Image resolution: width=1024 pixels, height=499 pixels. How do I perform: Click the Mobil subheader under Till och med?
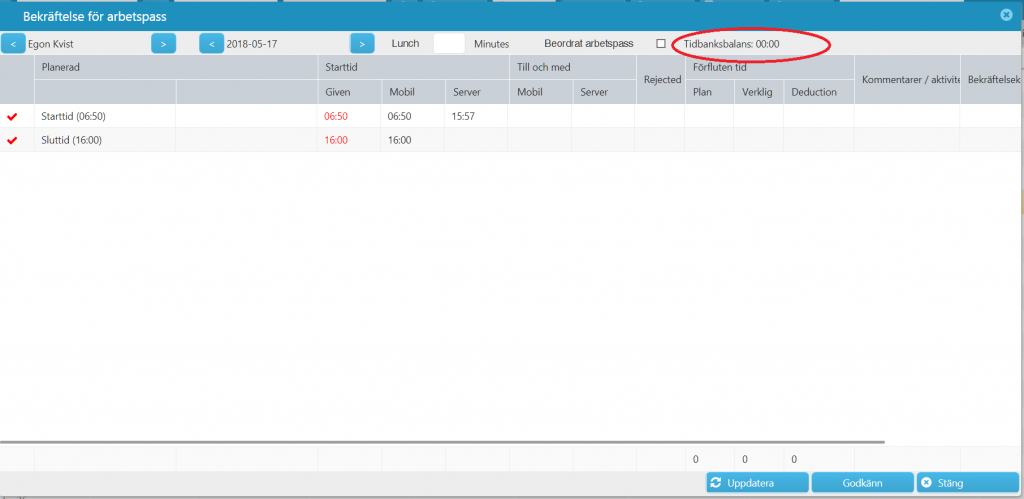[541, 92]
